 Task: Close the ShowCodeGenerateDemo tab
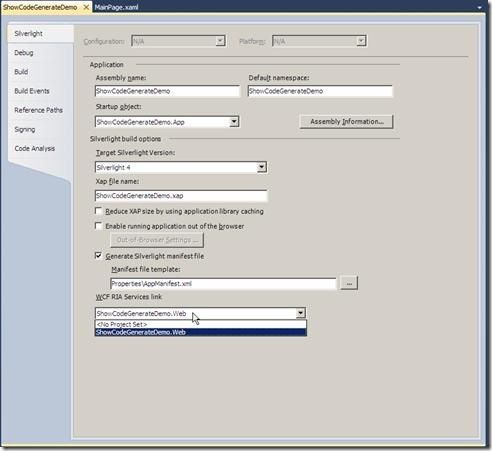[x=86, y=7]
